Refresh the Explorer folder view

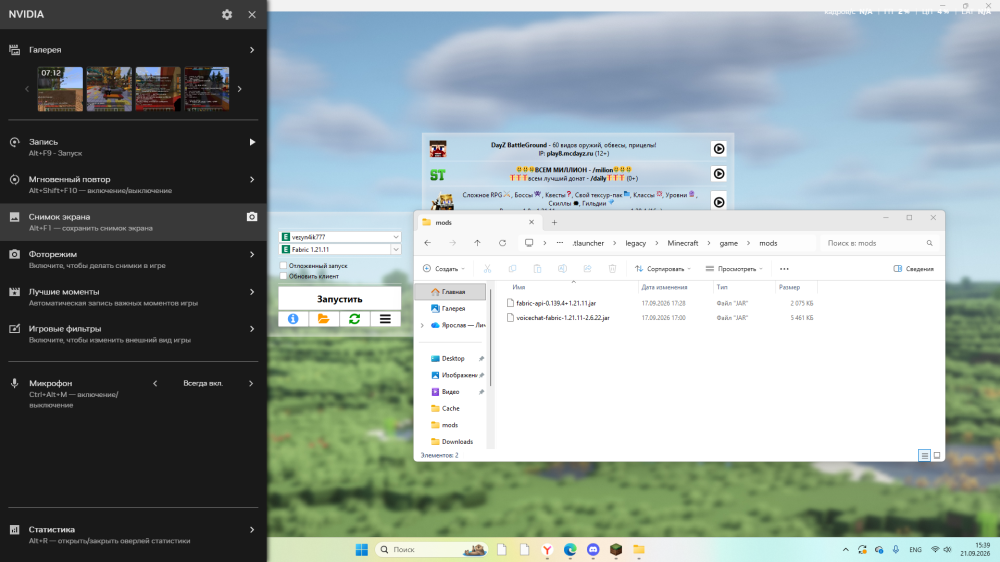503,243
